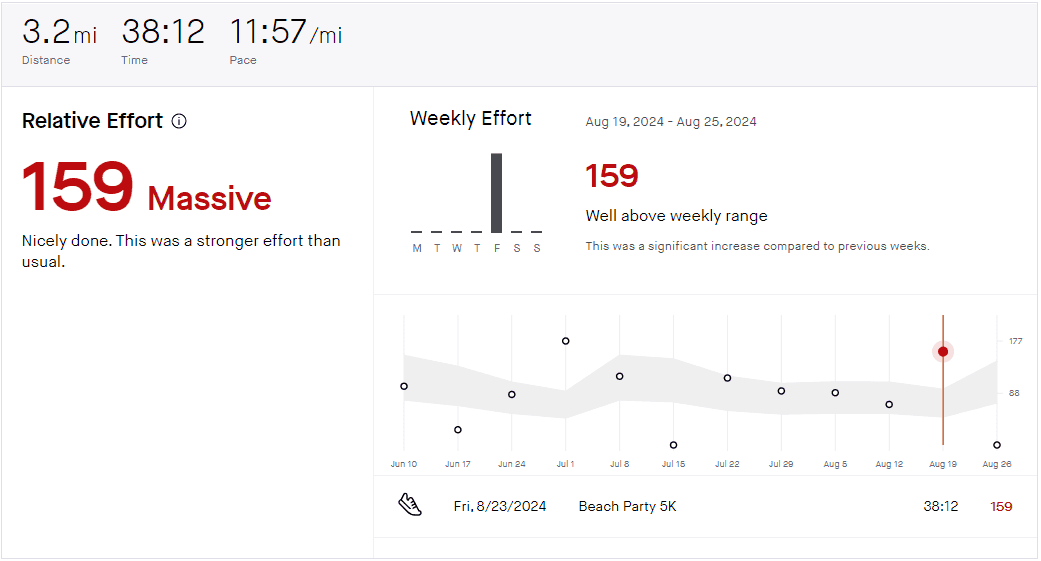The width and height of the screenshot is (1041, 561).
Task: Click the tall Friday bar in Weekly Effort
Action: tap(497, 193)
